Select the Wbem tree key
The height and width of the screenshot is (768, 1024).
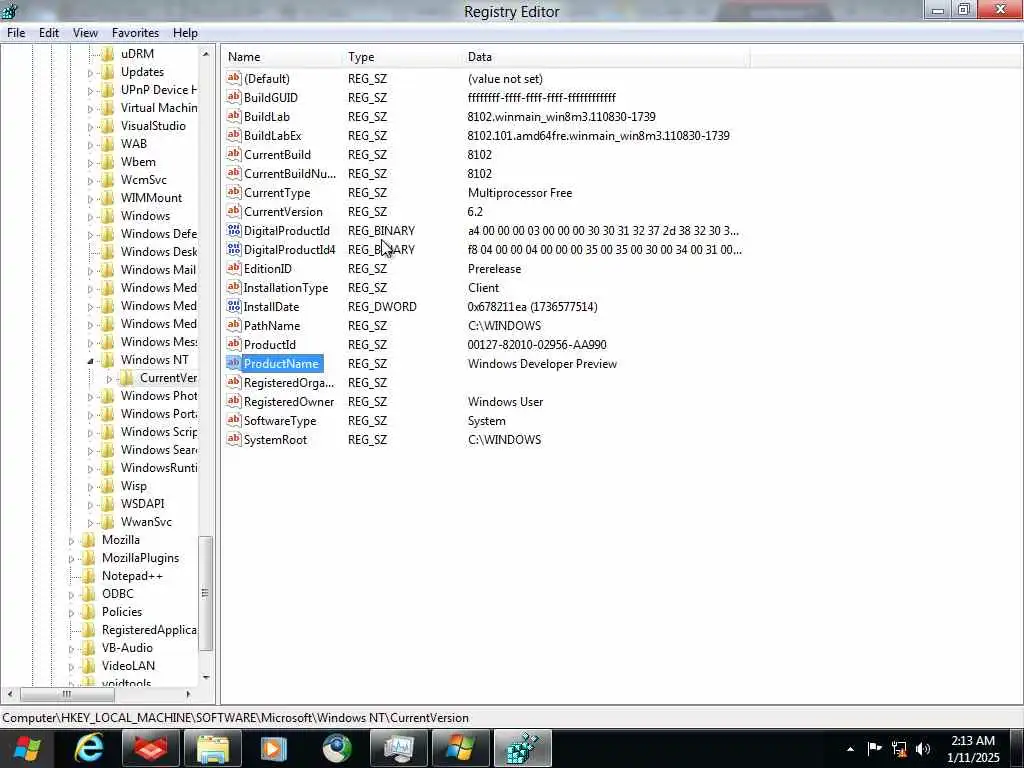pyautogui.click(x=138, y=161)
